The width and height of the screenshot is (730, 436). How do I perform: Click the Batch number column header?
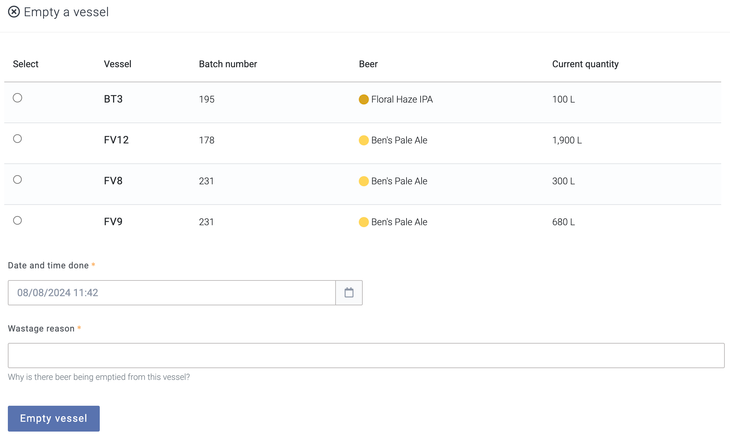point(228,64)
